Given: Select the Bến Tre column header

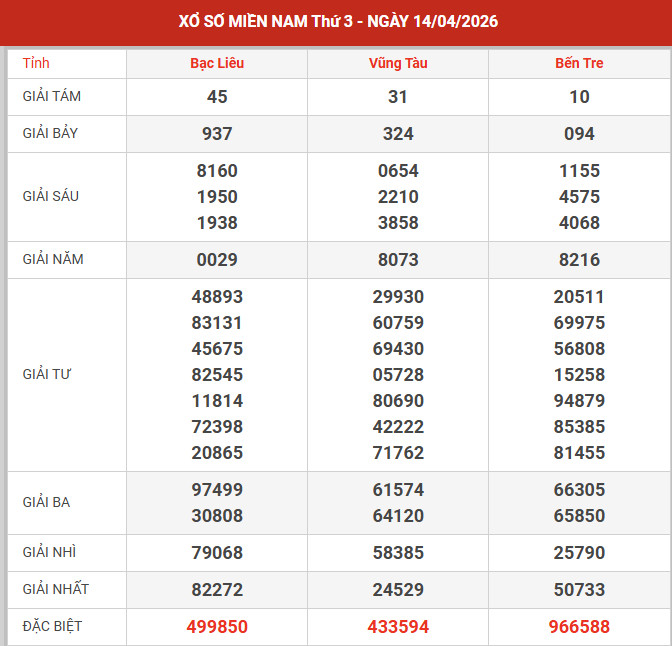Looking at the screenshot, I should [579, 63].
